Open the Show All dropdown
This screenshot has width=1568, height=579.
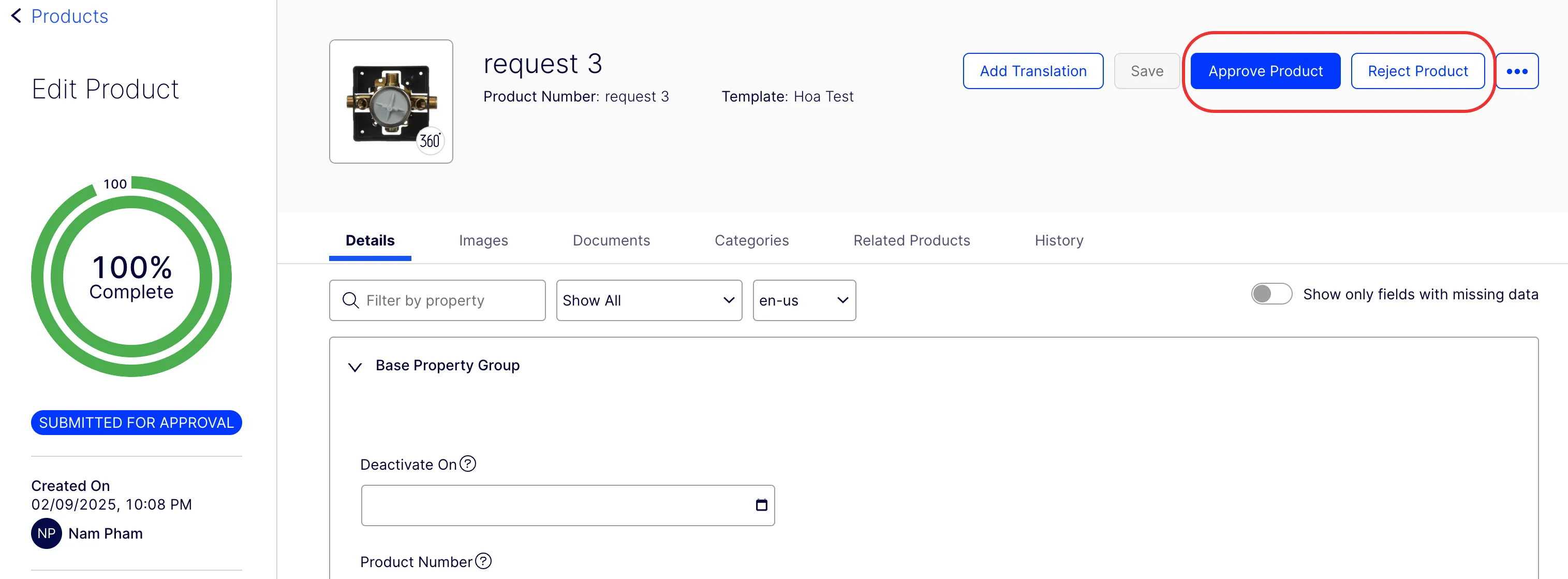(x=649, y=300)
